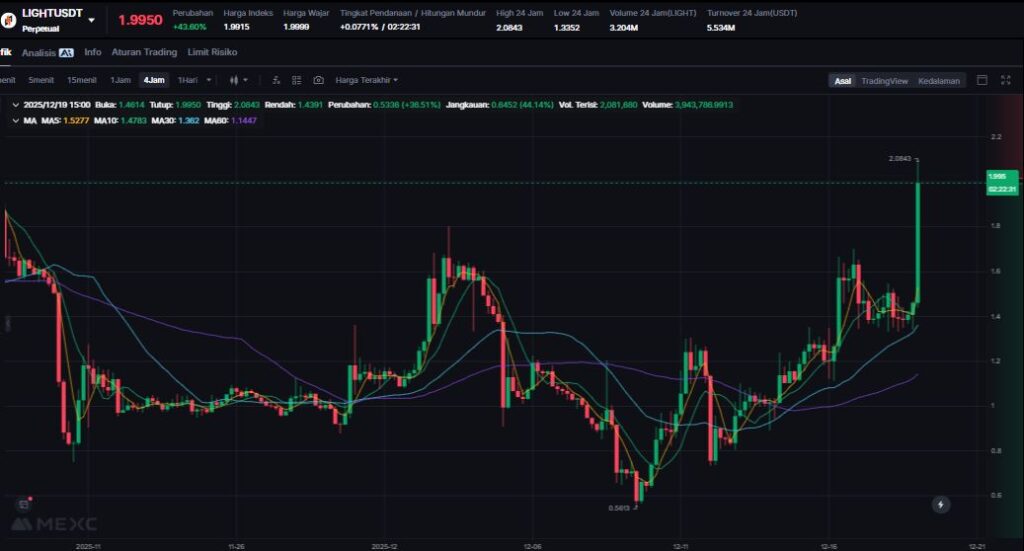Click the panel window layout icon
1024x551 pixels.
pos(981,80)
